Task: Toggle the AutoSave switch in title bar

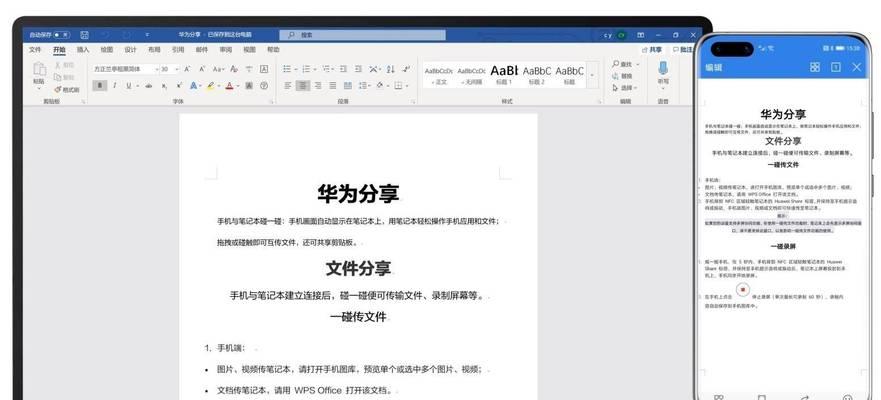Action: coord(61,35)
